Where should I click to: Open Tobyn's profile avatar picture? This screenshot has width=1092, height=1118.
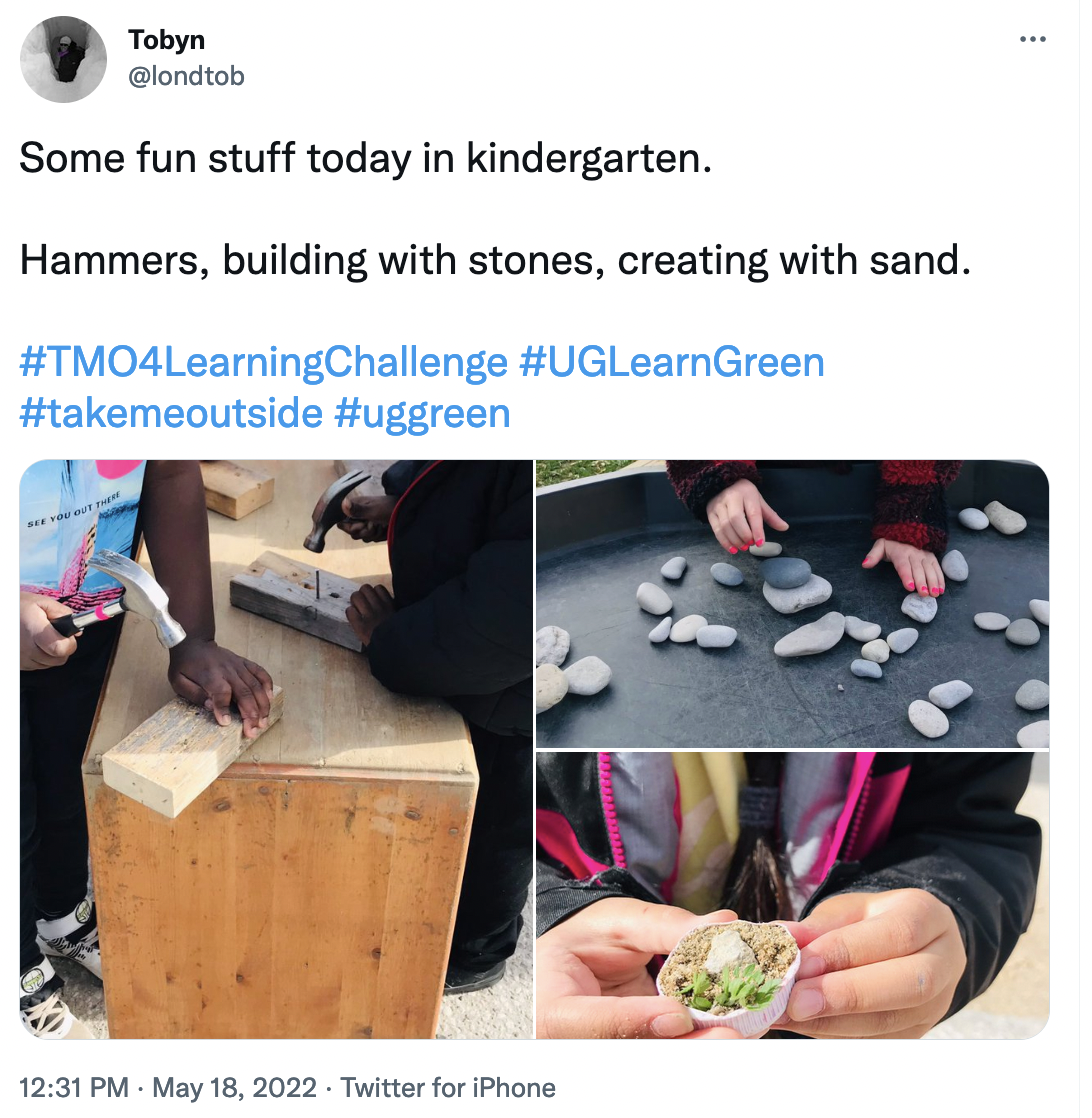[x=63, y=60]
